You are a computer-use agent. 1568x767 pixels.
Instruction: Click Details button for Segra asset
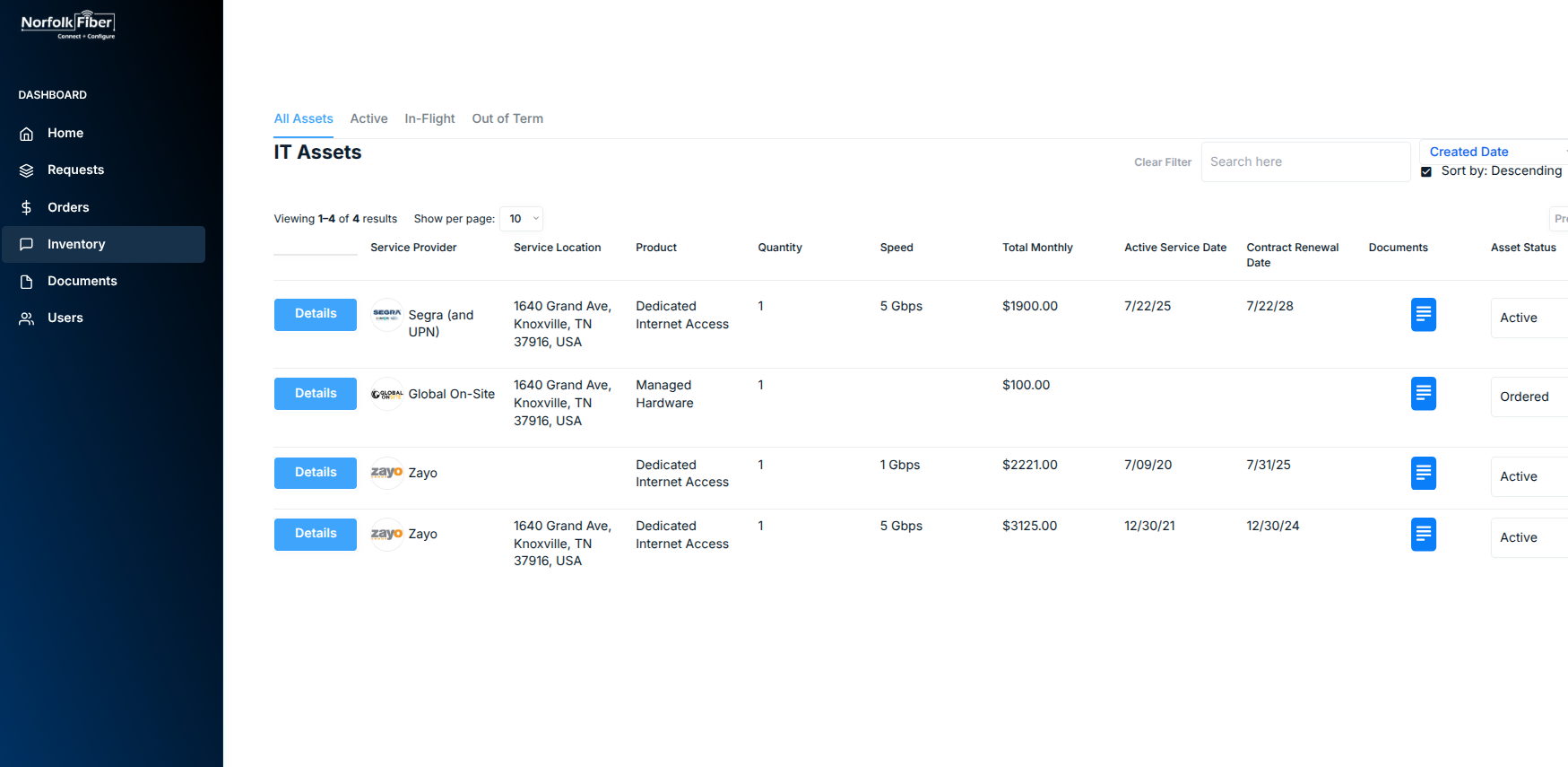316,314
